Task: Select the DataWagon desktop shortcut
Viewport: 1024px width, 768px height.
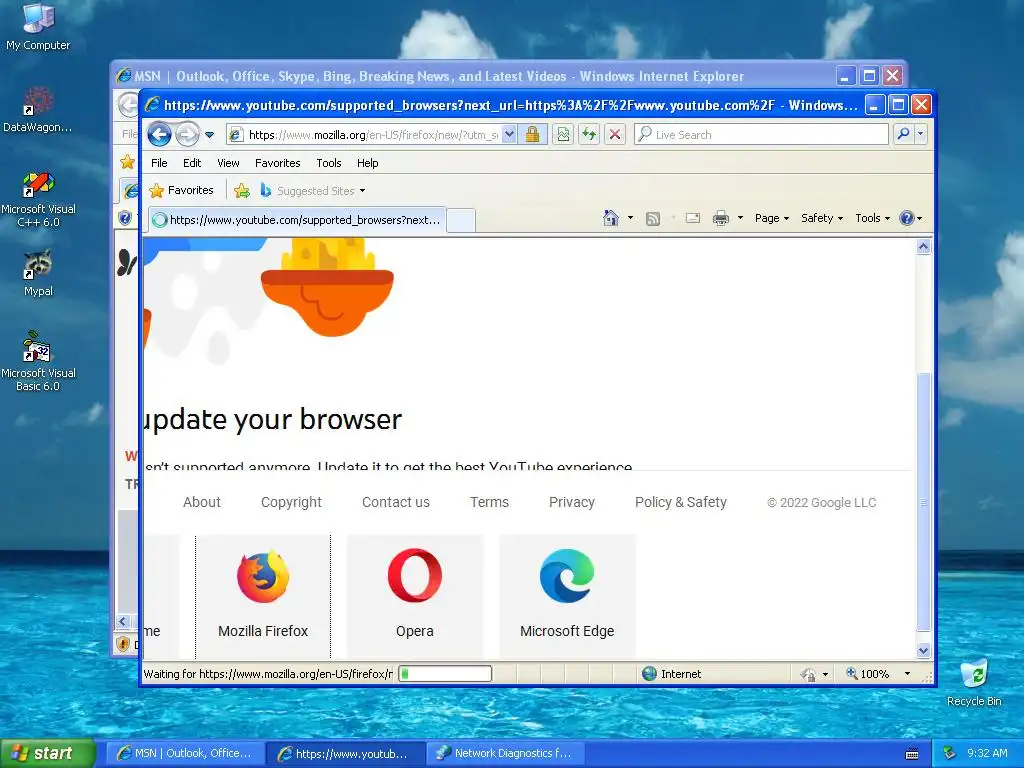Action: point(38,110)
